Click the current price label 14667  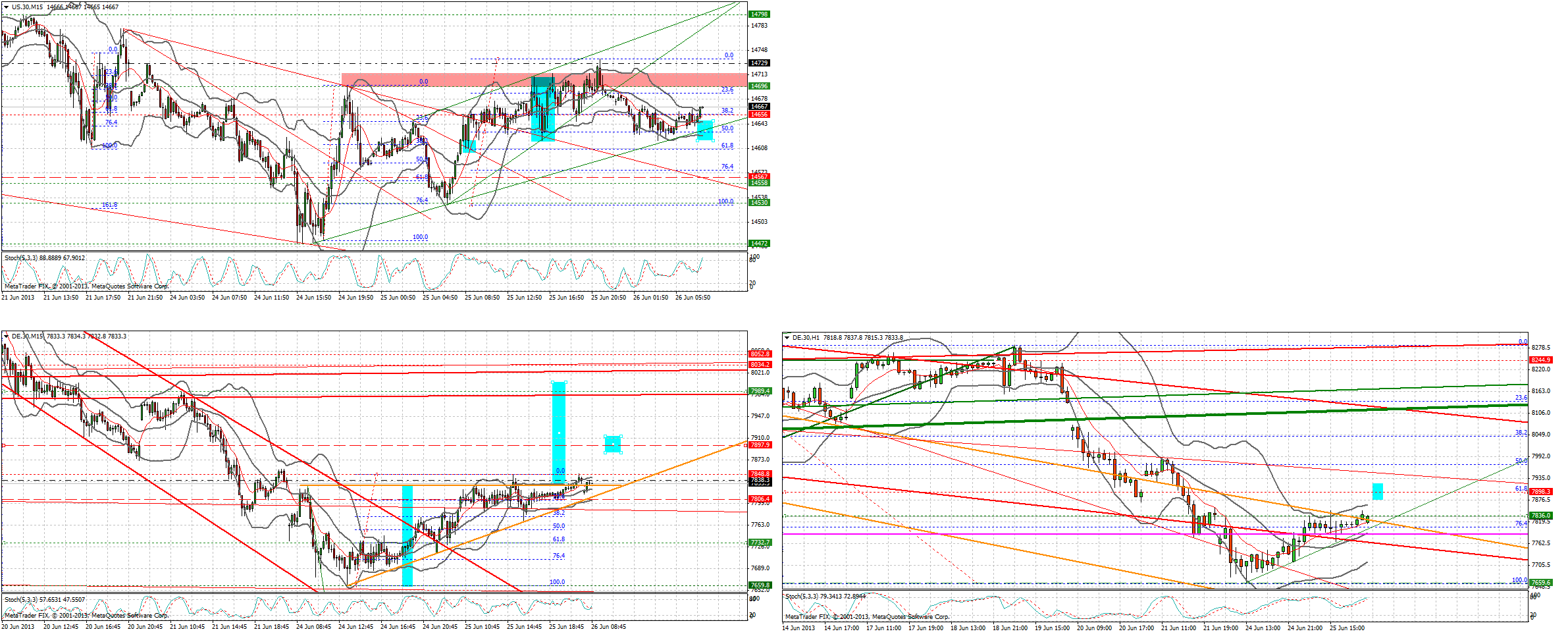pyautogui.click(x=760, y=107)
